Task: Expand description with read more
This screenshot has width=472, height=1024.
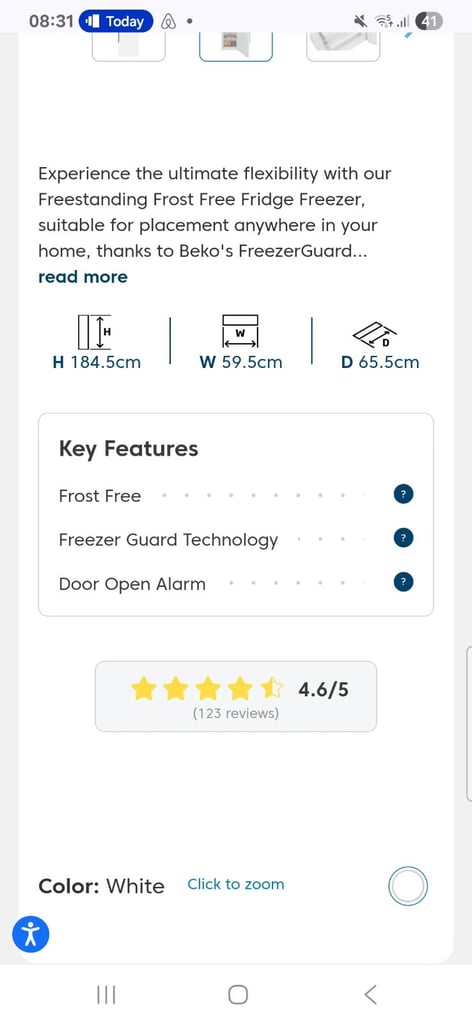Action: pyautogui.click(x=83, y=277)
